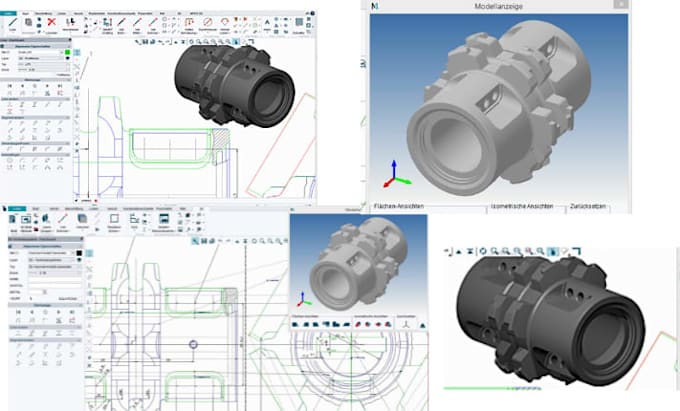Screen dimensions: 680x411
Task: Open the line width dropdown, top-left properties panel
Action: click(x=43, y=69)
